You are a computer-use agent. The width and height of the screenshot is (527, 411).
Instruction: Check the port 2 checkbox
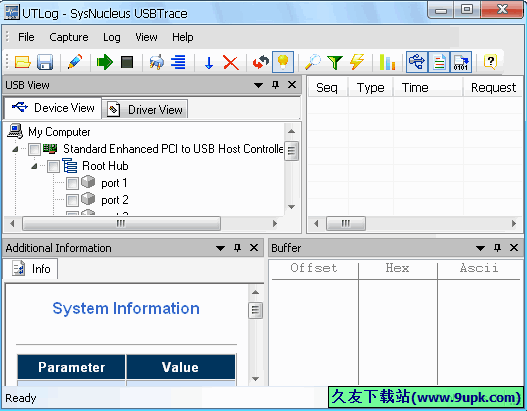pyautogui.click(x=72, y=200)
